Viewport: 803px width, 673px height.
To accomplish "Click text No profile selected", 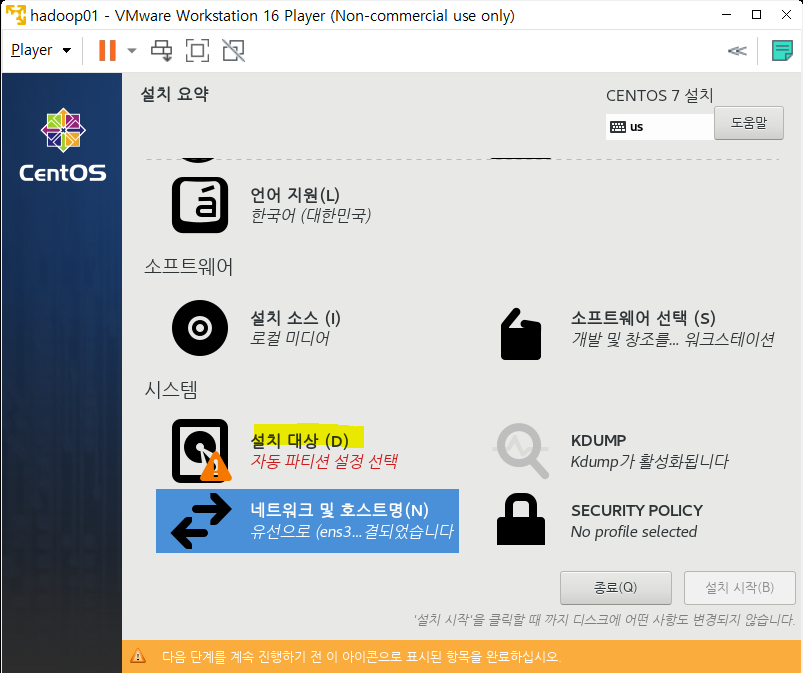I will pyautogui.click(x=634, y=532).
